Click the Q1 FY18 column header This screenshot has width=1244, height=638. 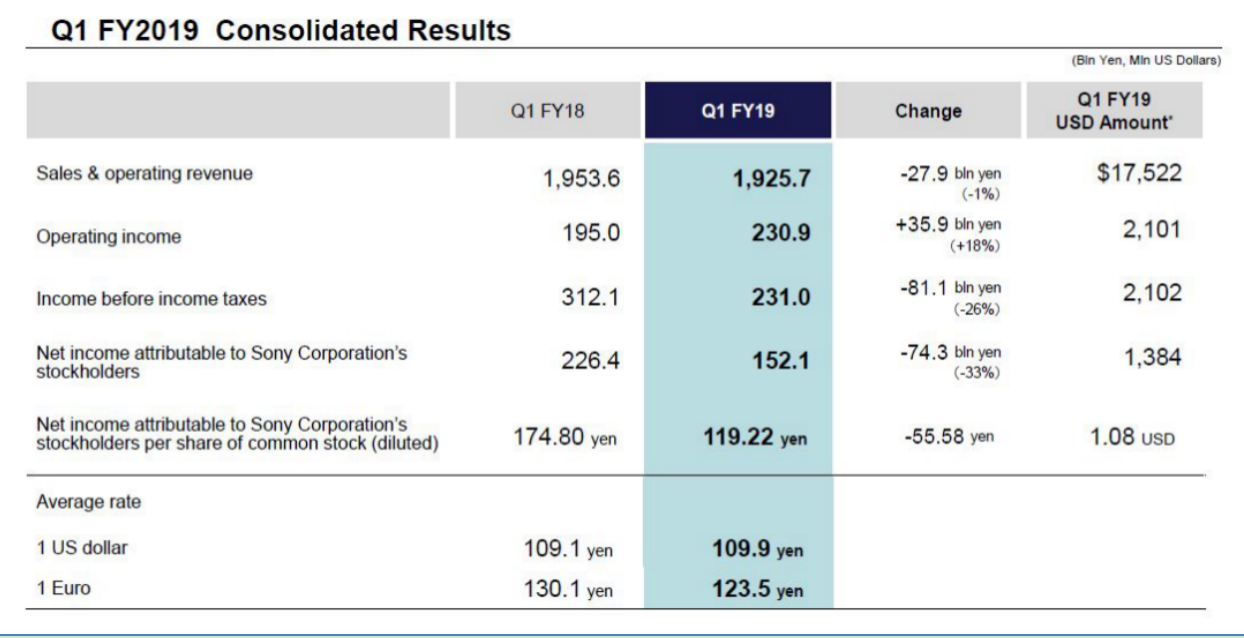point(547,111)
